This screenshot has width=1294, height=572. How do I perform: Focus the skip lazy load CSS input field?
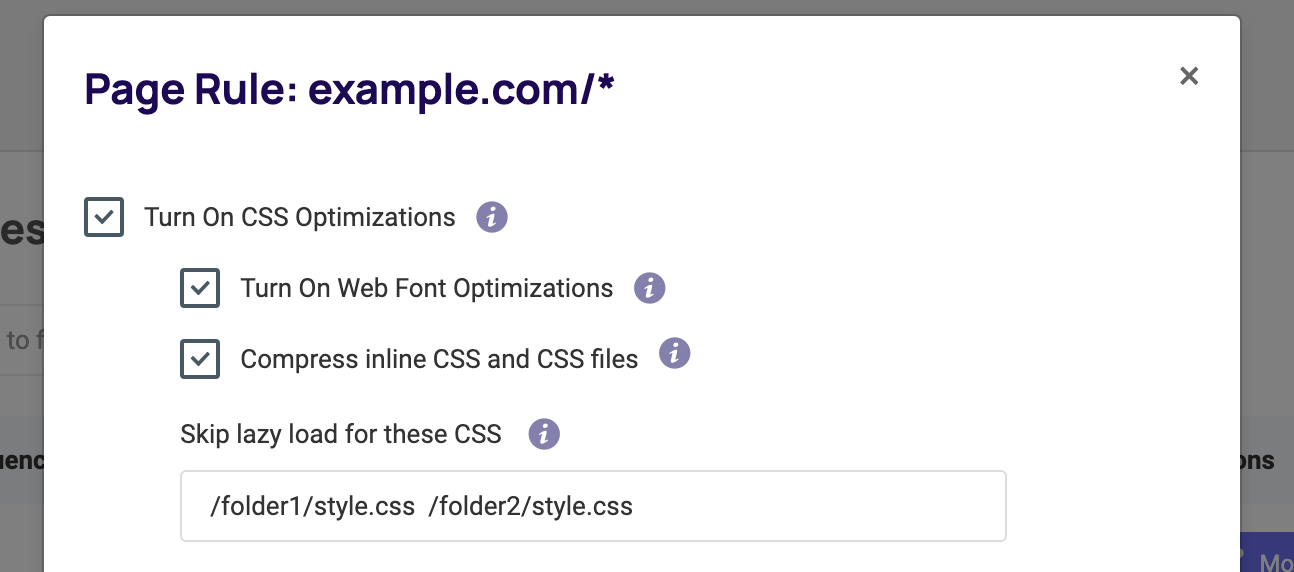(x=593, y=506)
